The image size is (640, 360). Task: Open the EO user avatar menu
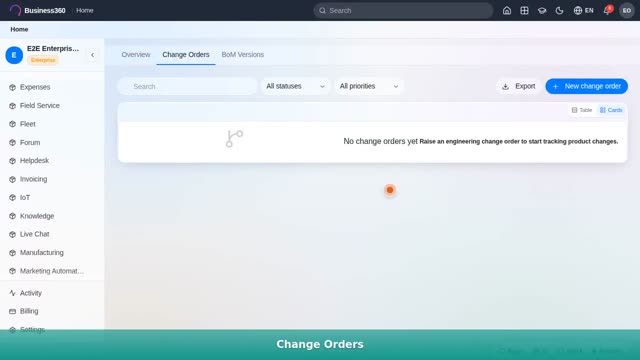[627, 11]
